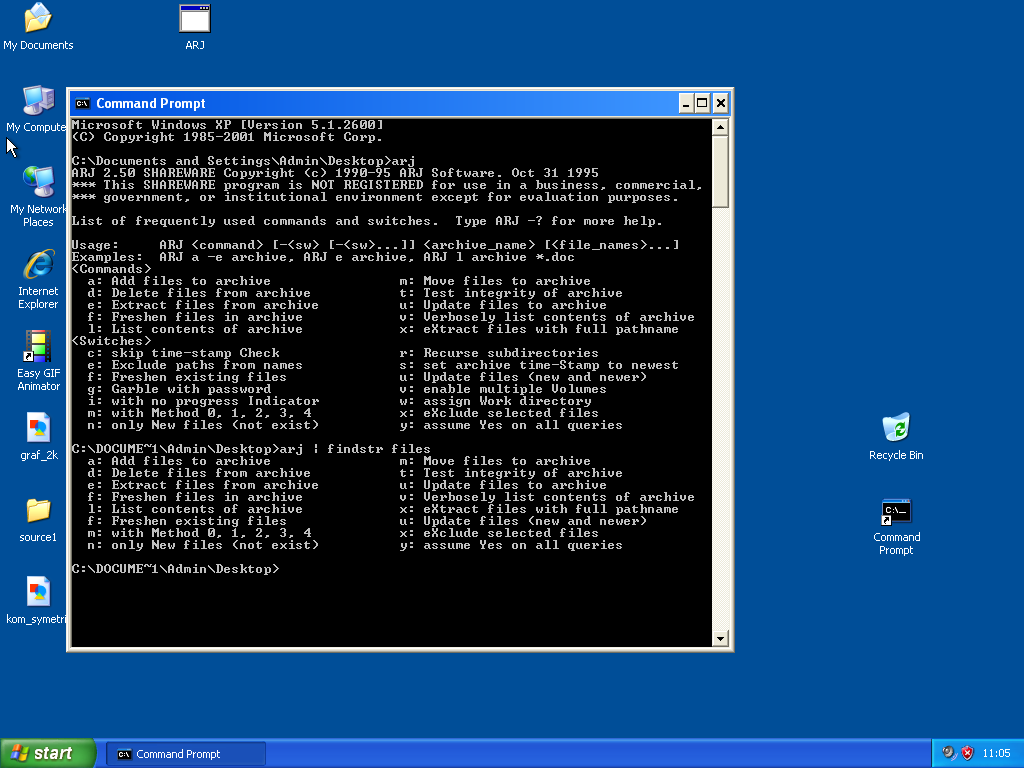
Task: Click the Command Prompt taskbar button
Action: click(x=185, y=754)
